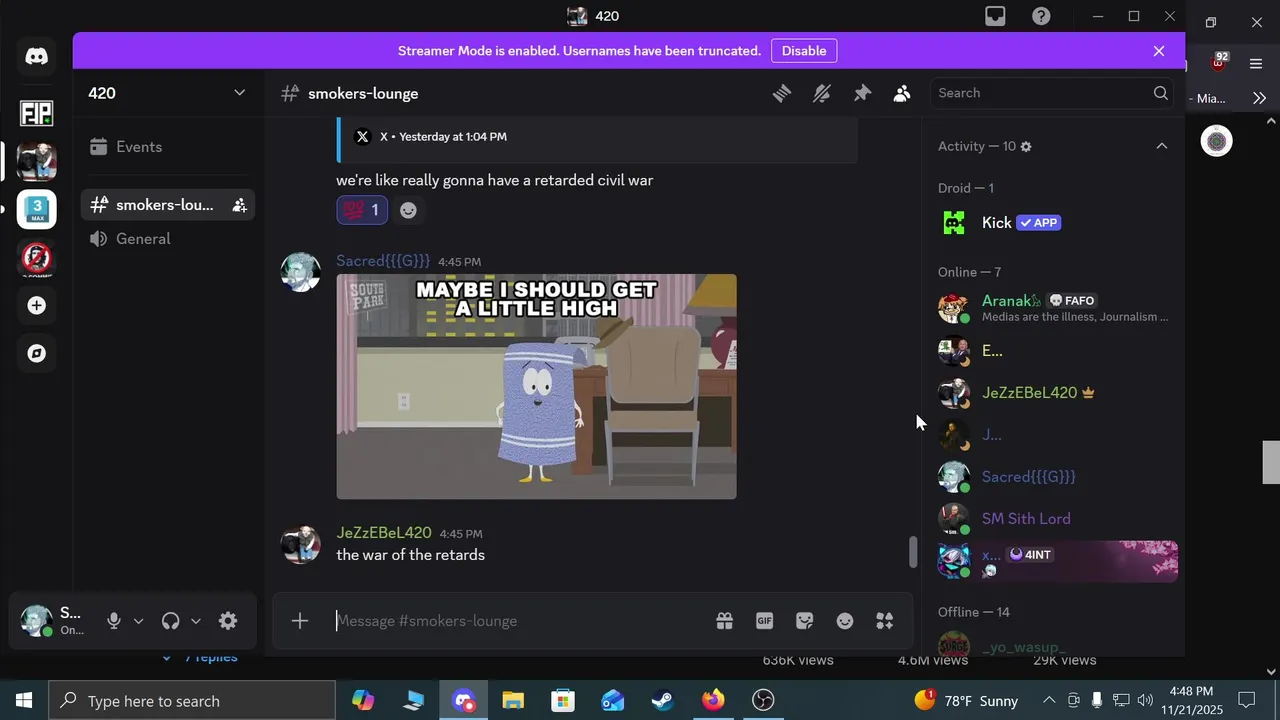Open OBS Studio from the taskbar
The image size is (1280, 720).
pos(763,701)
